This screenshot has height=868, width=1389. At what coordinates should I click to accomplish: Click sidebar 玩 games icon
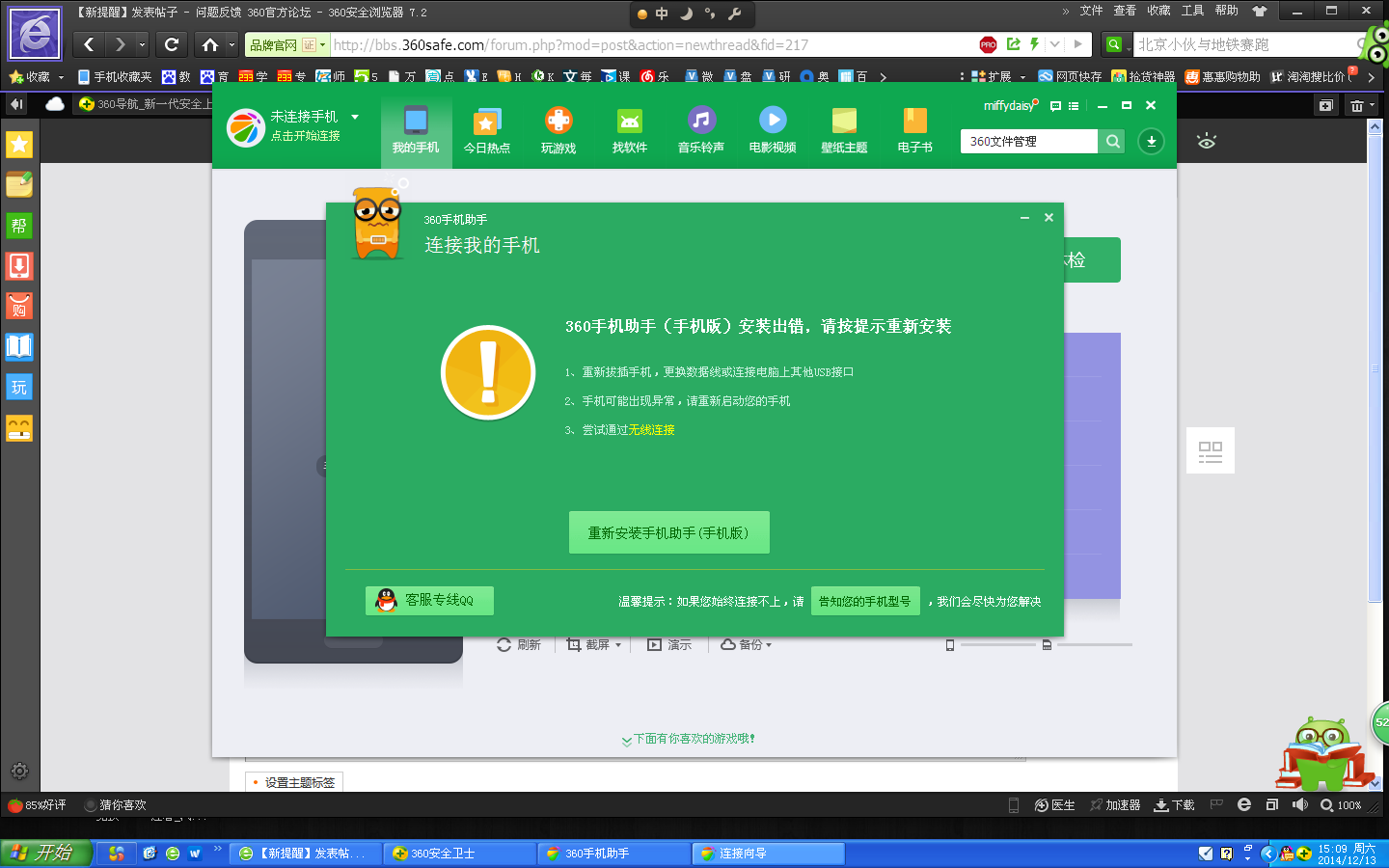click(x=19, y=388)
